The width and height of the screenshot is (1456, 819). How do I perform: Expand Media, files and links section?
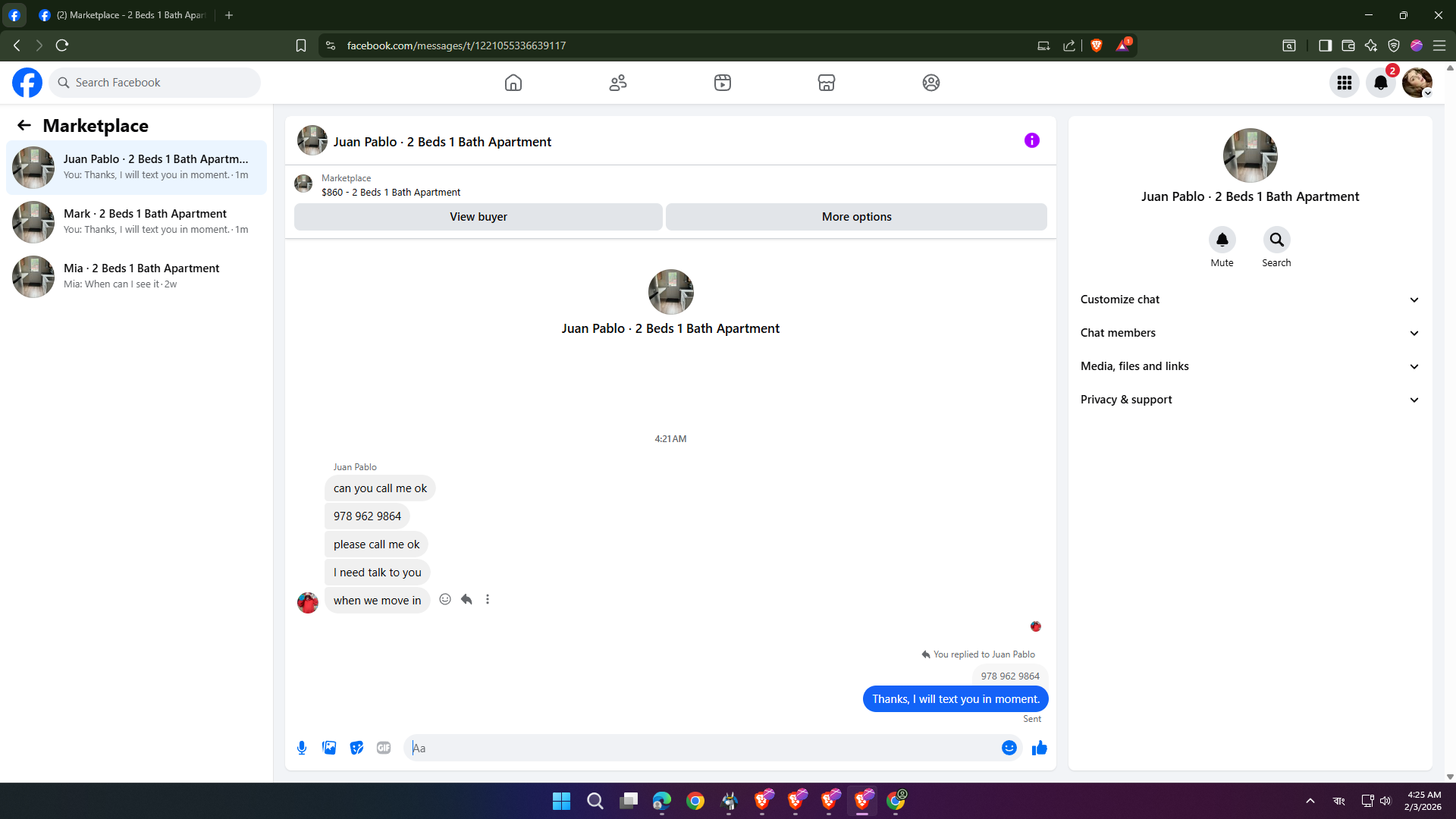[x=1250, y=366]
